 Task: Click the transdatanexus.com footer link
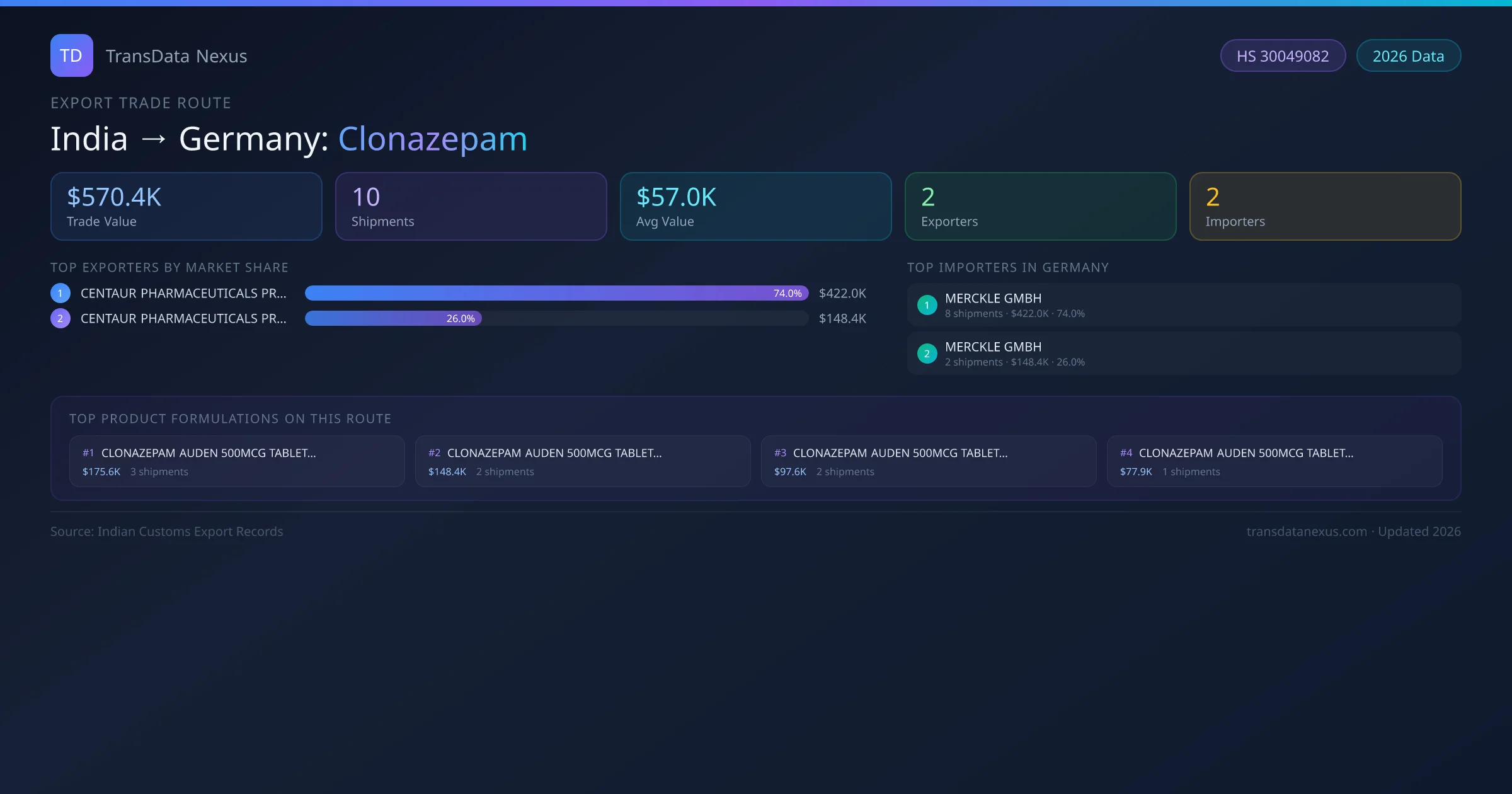pos(1307,531)
